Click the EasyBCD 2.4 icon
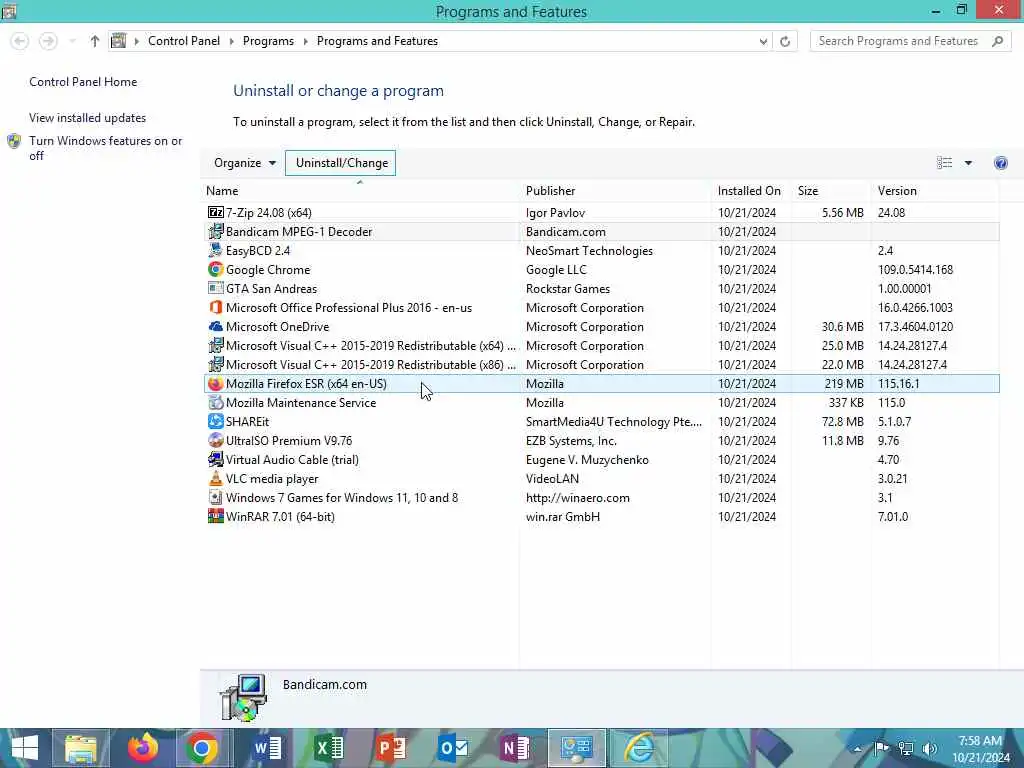 click(x=216, y=250)
